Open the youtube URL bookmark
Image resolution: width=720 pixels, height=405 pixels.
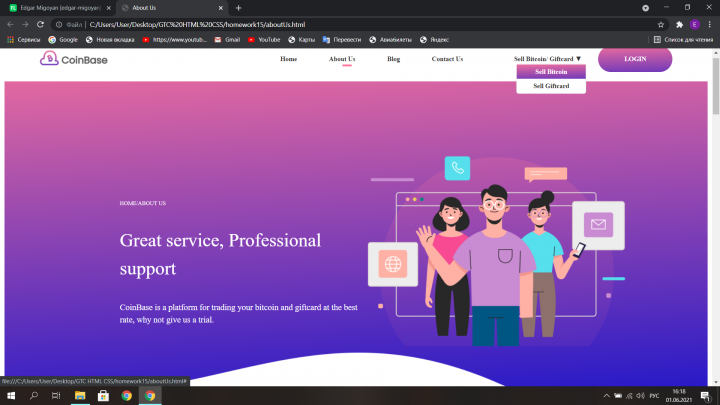click(x=174, y=40)
